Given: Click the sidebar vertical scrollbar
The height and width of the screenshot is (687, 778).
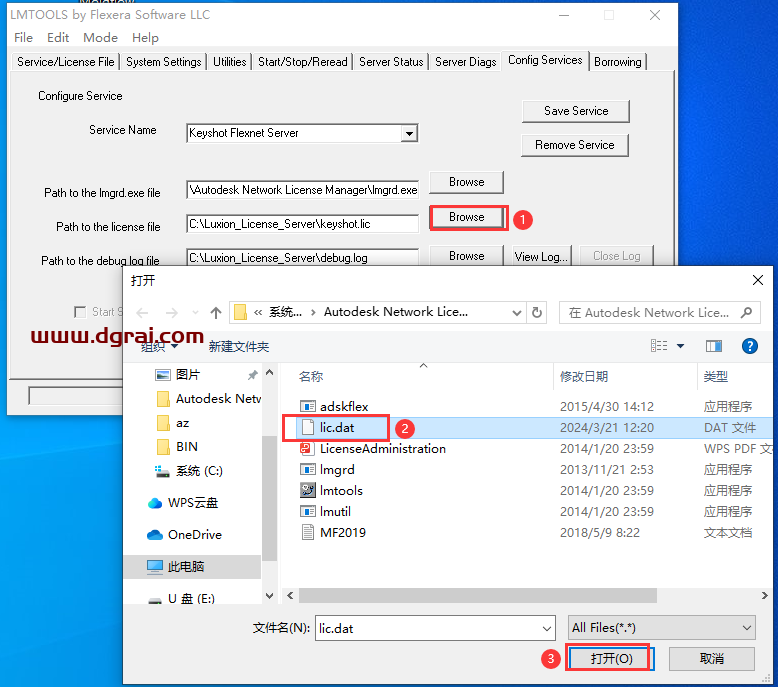Looking at the screenshot, I should coord(269,499).
